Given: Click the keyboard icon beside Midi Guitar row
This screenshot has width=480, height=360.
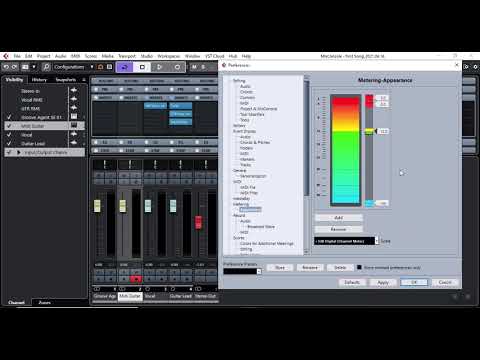Looking at the screenshot, I should click(x=74, y=125).
